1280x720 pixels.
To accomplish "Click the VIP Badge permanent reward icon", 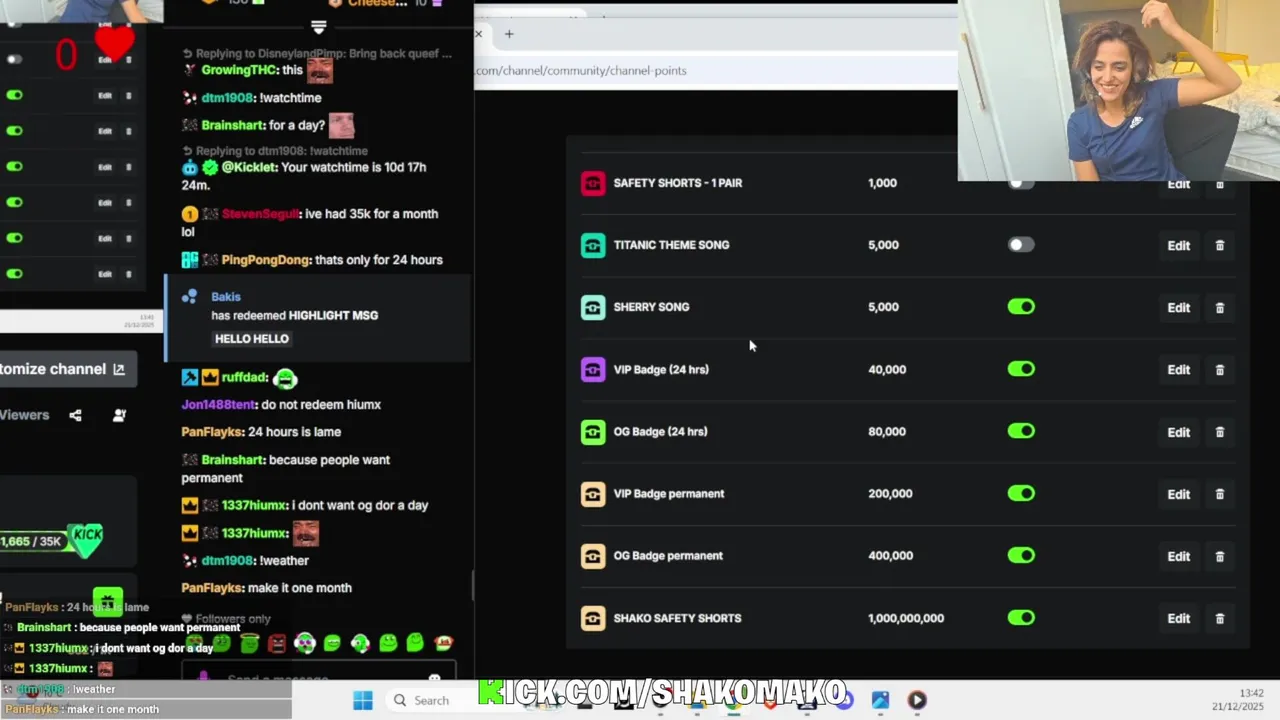I will pos(593,494).
